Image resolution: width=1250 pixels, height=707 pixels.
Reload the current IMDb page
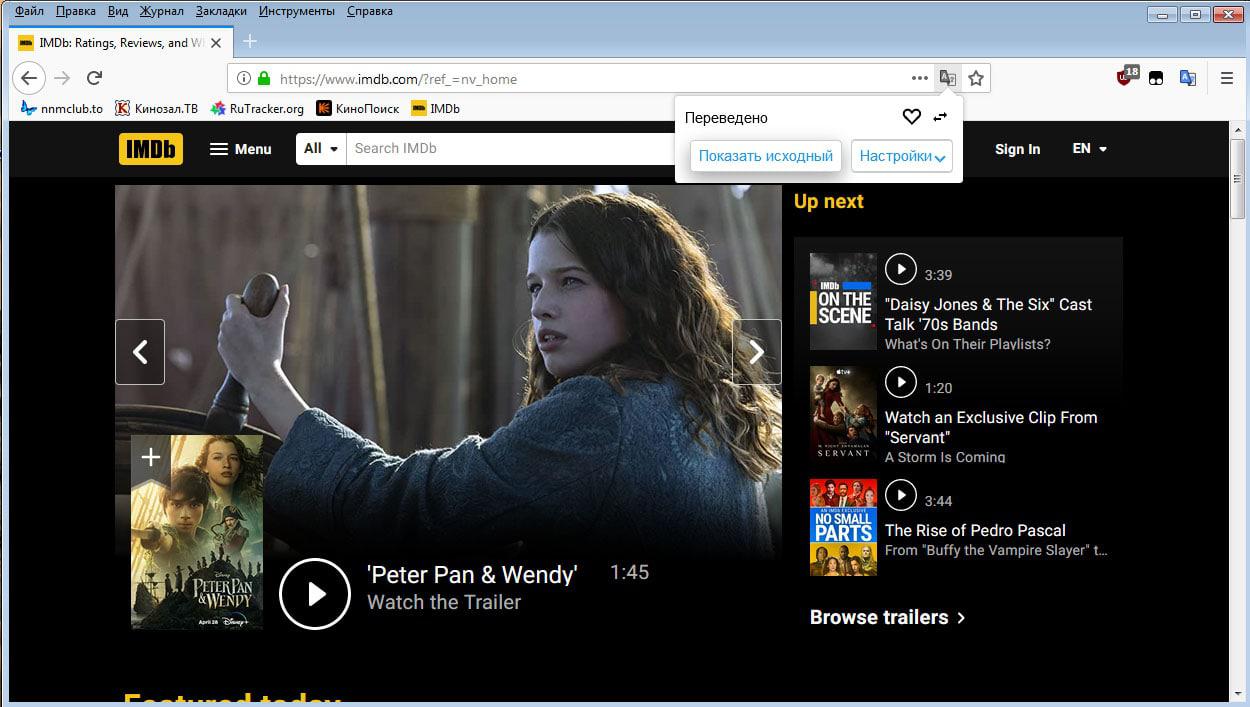pos(94,78)
